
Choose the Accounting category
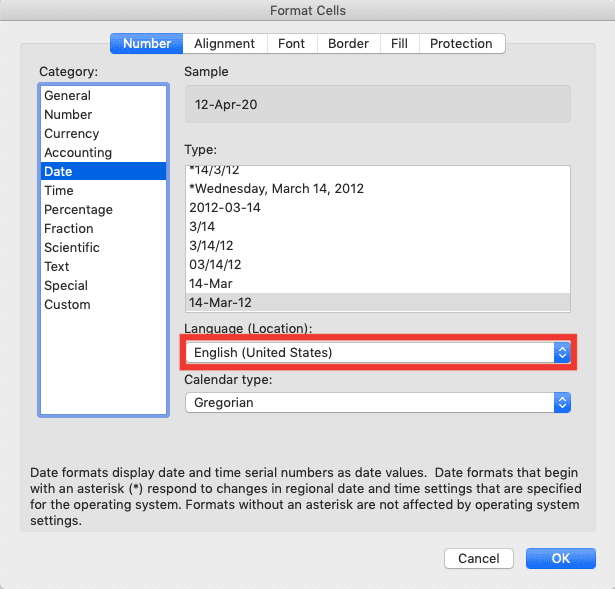pos(104,153)
